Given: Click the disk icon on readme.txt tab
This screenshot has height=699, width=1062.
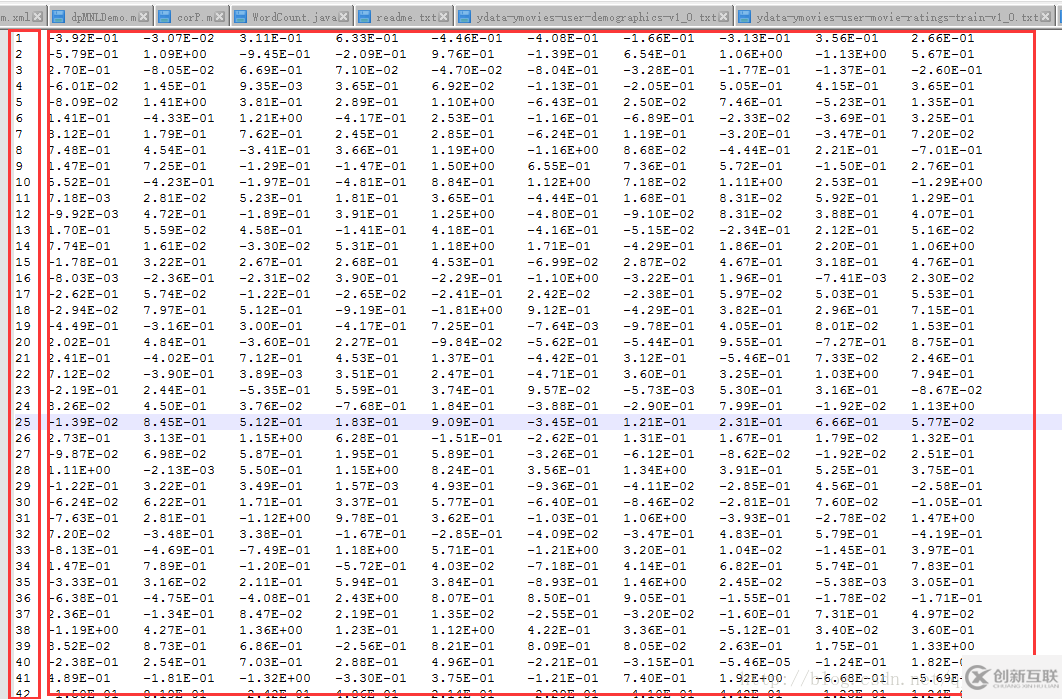Looking at the screenshot, I should (x=364, y=17).
